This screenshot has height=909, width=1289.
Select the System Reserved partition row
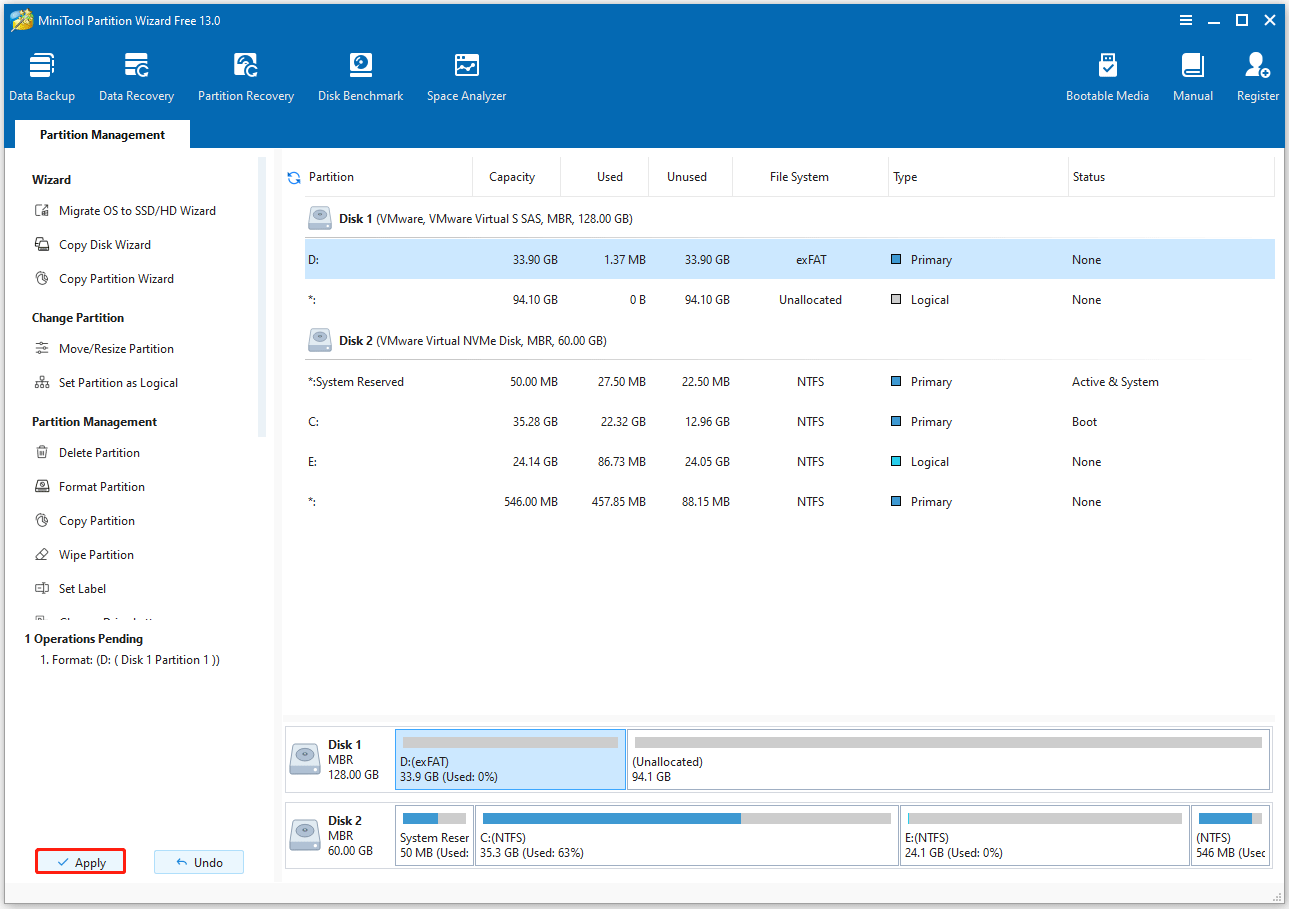point(500,381)
